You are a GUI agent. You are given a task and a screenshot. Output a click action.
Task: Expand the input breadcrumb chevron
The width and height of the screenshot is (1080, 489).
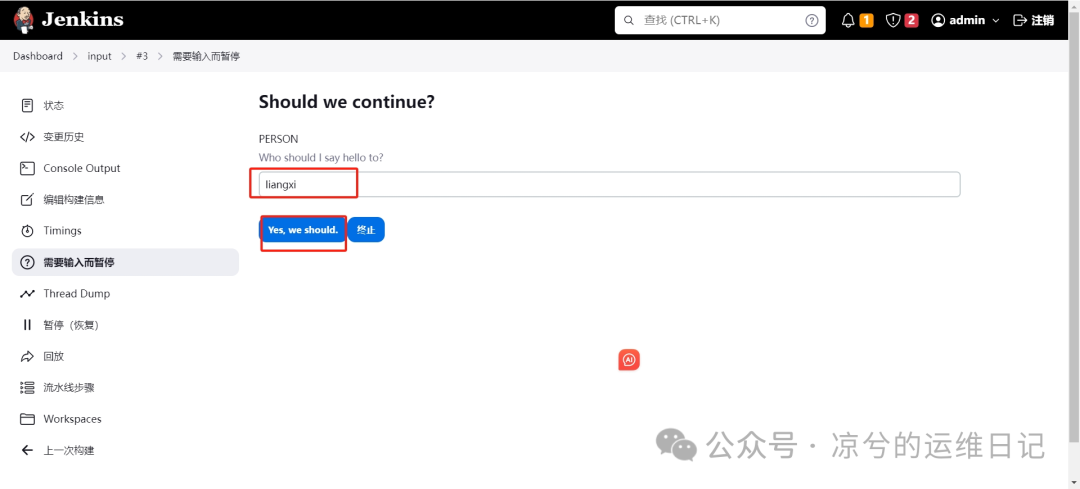click(123, 56)
